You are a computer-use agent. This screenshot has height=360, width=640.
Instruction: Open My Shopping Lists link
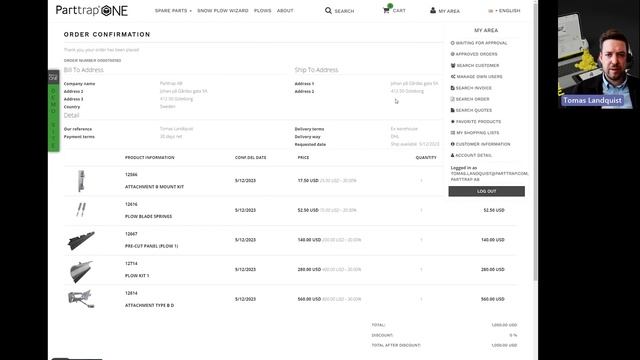click(x=478, y=133)
